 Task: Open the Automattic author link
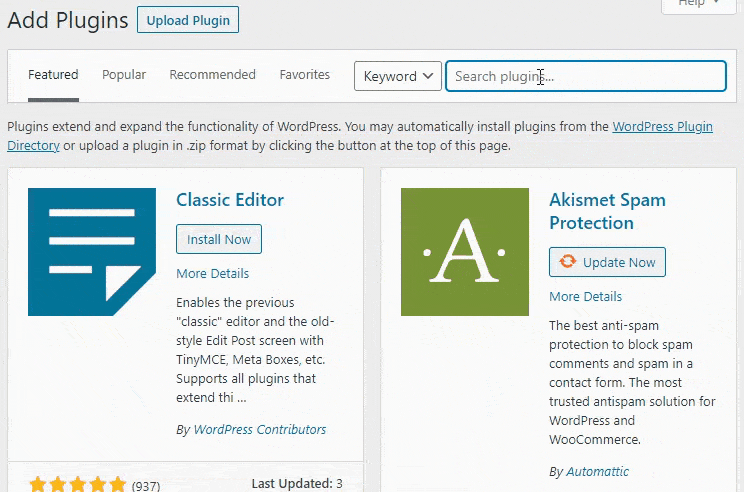pyautogui.click(x=597, y=472)
